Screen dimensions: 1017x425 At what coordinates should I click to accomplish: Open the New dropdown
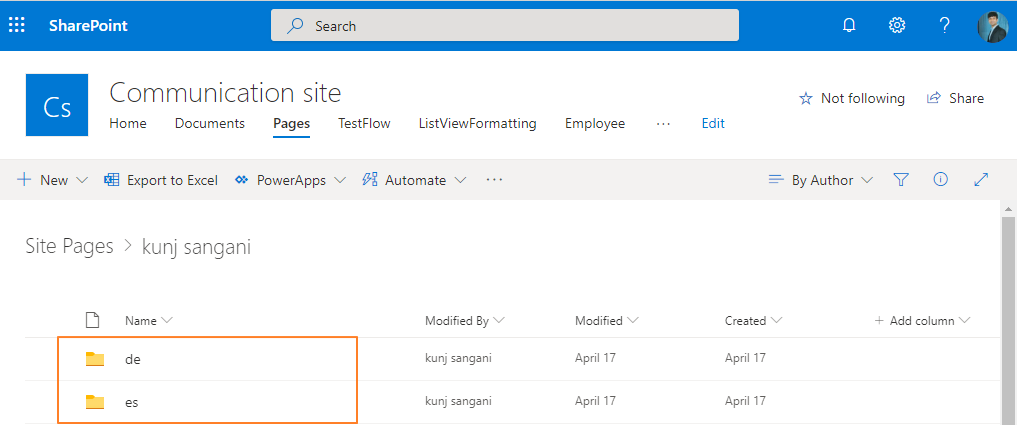(x=52, y=180)
